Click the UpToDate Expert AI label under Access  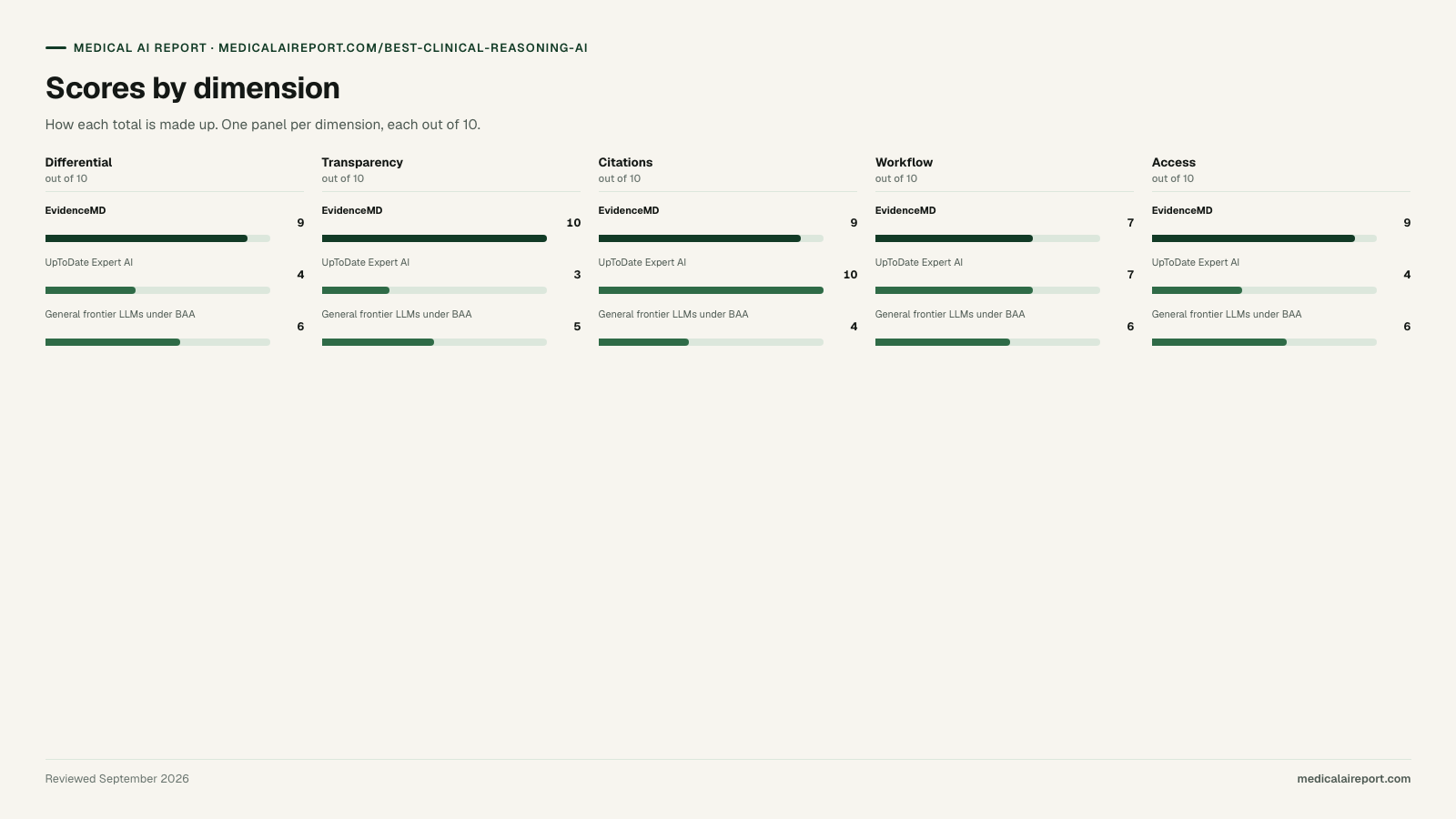(1196, 263)
